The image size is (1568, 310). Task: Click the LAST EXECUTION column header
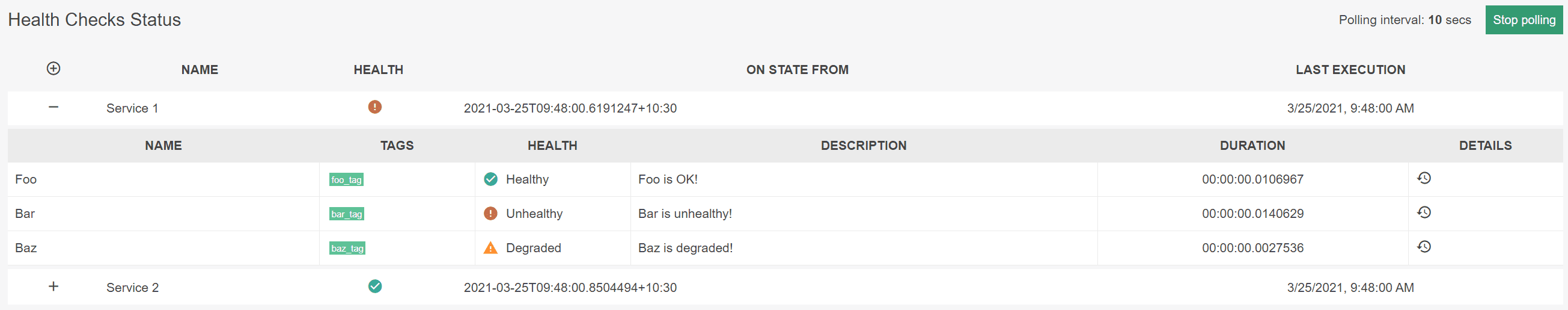[1350, 70]
